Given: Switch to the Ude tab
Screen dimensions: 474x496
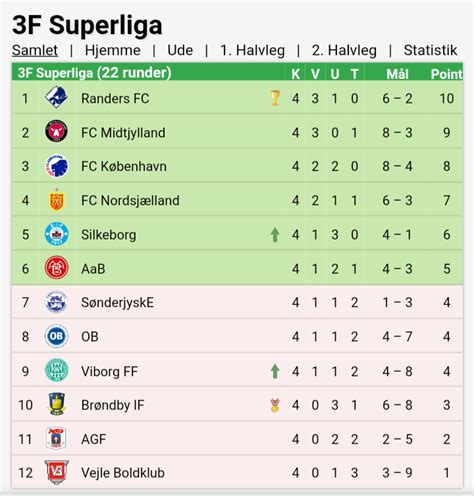Looking at the screenshot, I should click(180, 50).
